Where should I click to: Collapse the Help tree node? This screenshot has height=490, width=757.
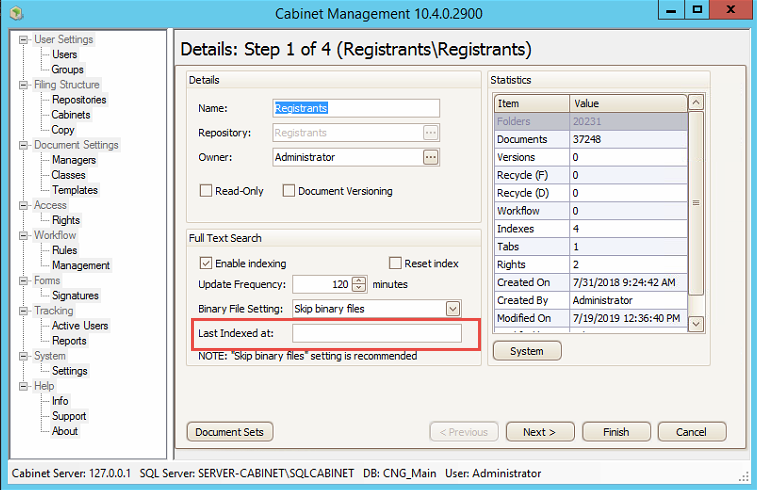click(23, 386)
